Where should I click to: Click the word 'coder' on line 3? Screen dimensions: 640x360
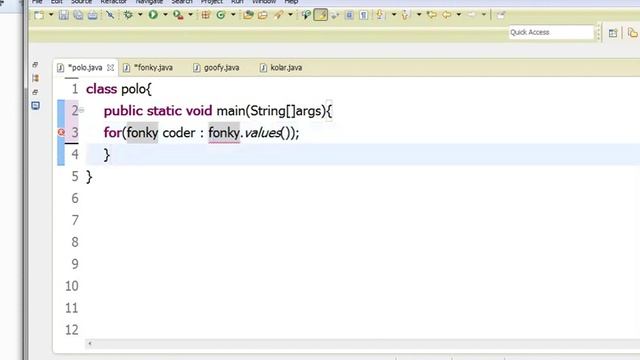[x=179, y=133]
